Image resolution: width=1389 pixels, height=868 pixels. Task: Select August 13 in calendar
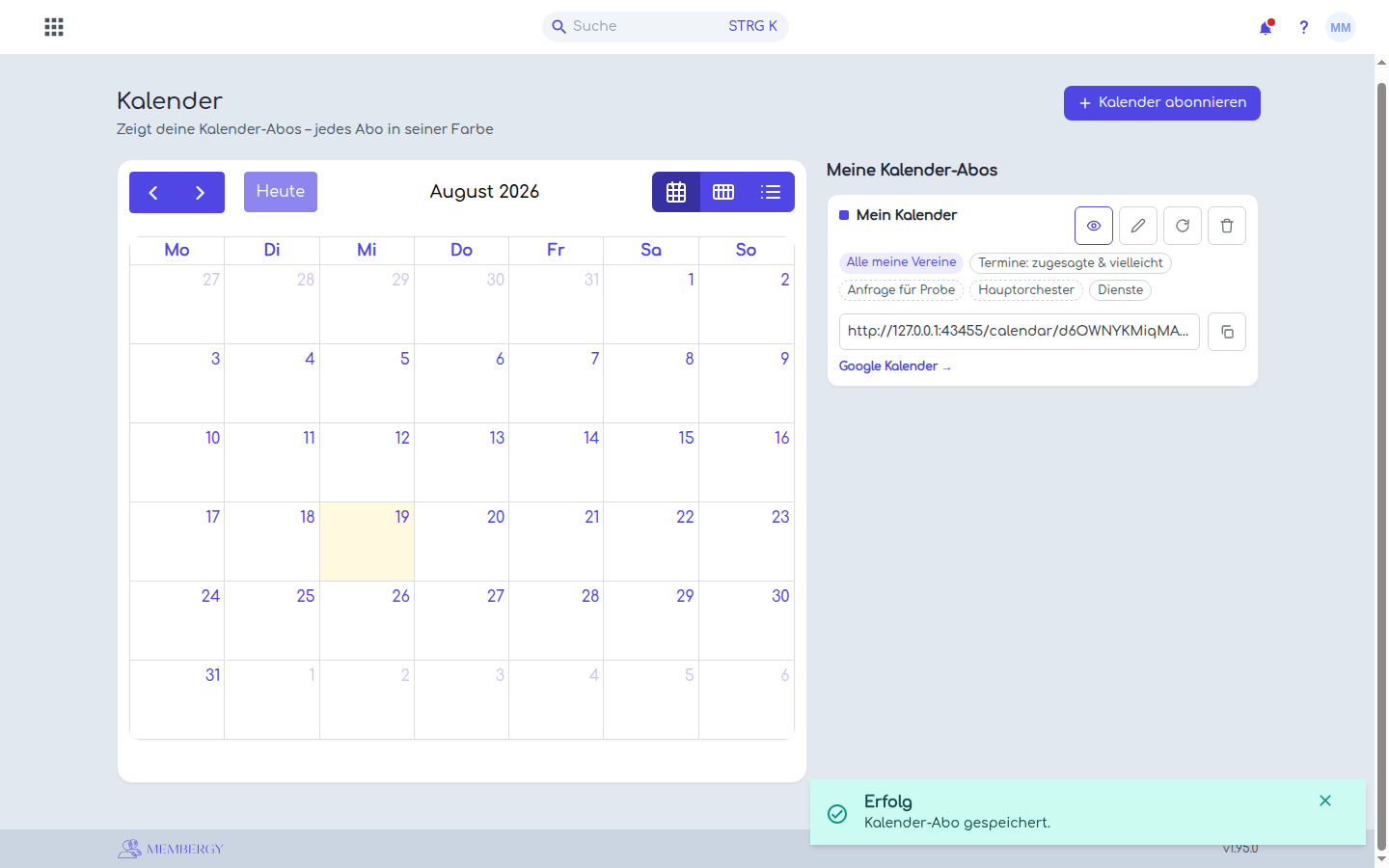(x=461, y=462)
